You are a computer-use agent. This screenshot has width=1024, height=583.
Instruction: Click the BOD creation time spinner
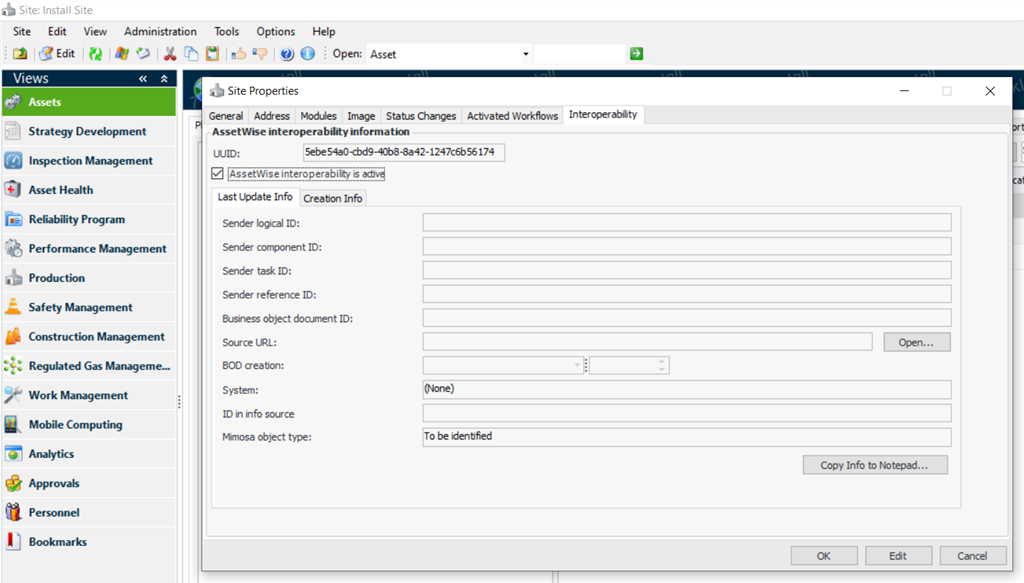(662, 365)
